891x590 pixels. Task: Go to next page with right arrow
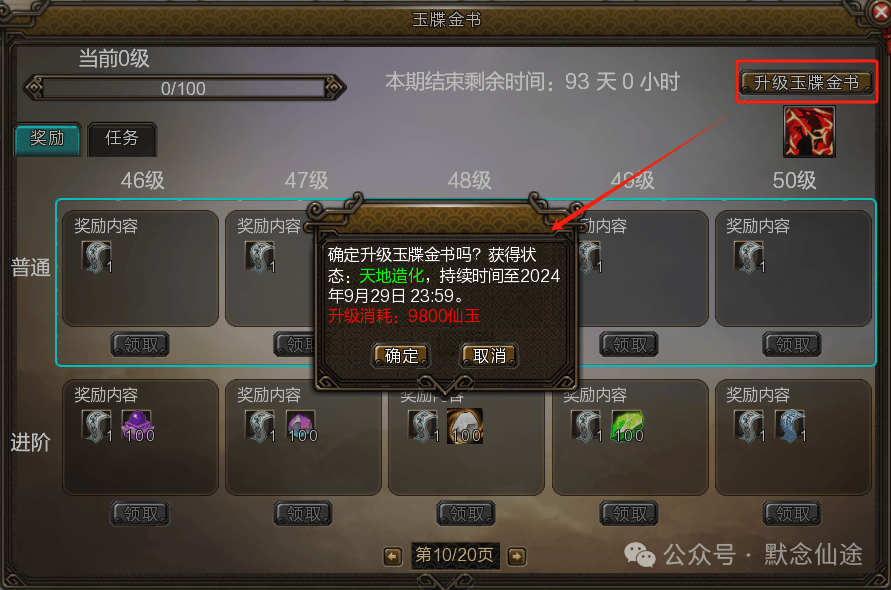[x=517, y=556]
